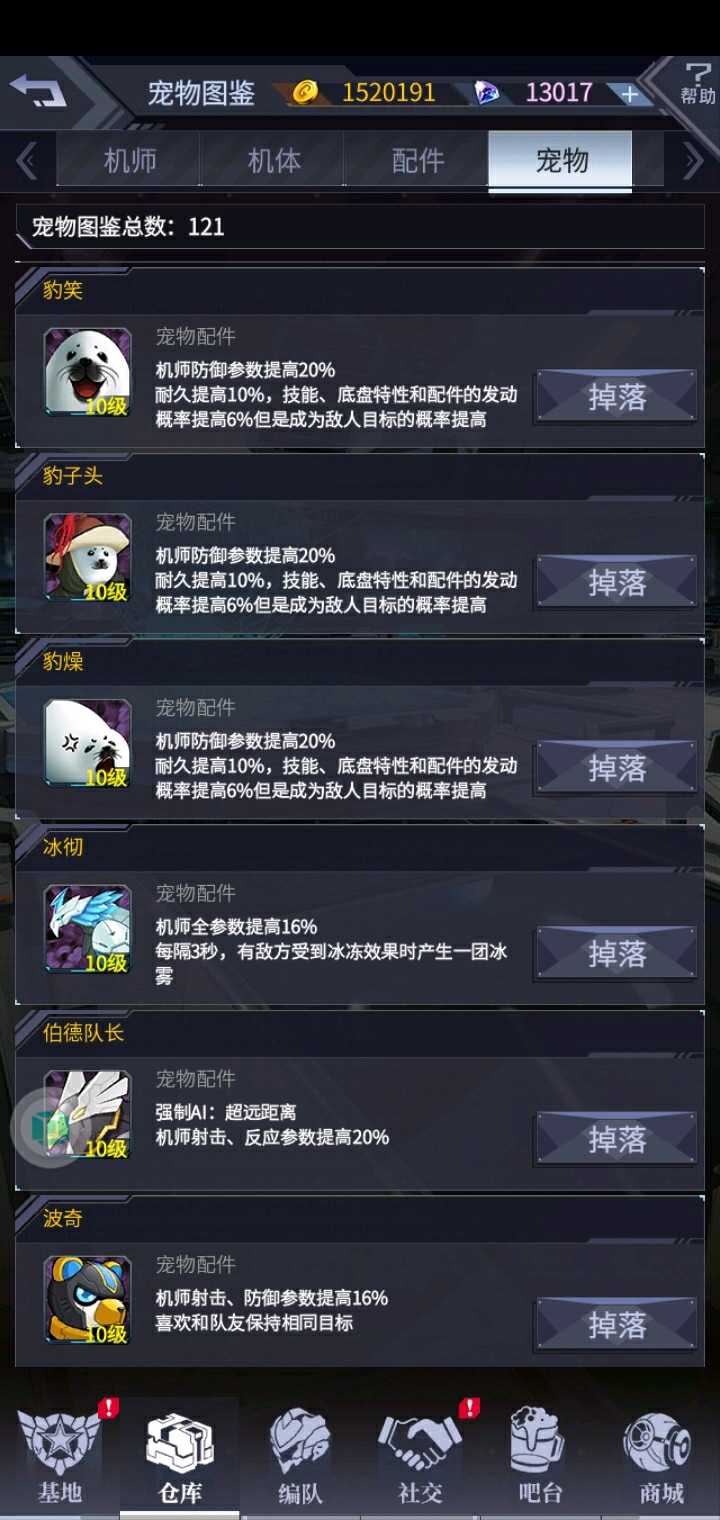The width and height of the screenshot is (720, 1520).
Task: Tap 掉落 button for 豹笑
Action: [617, 397]
